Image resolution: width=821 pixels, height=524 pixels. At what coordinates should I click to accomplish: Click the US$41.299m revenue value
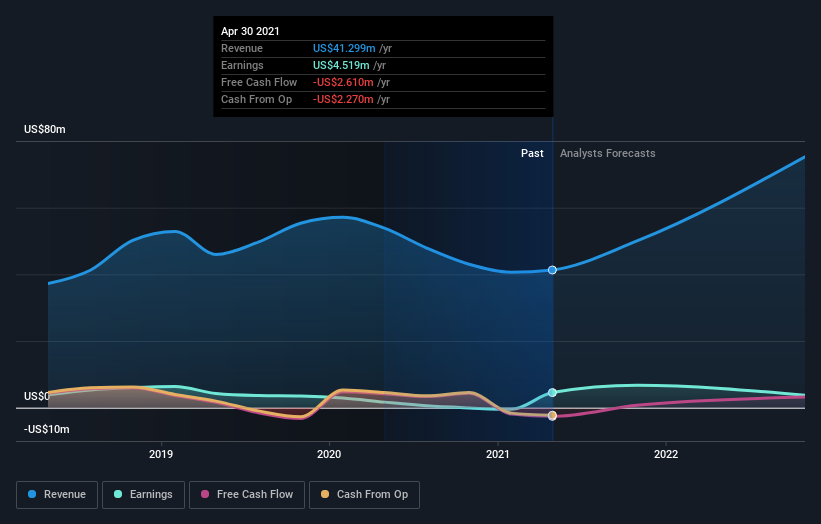[344, 48]
